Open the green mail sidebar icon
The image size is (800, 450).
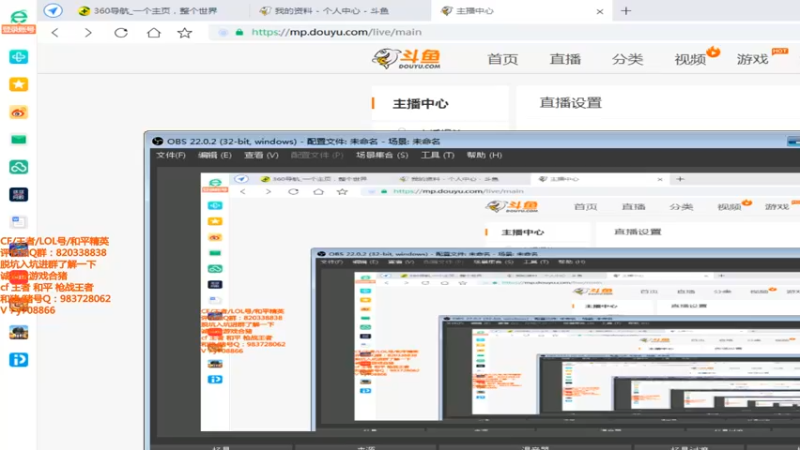point(18,139)
